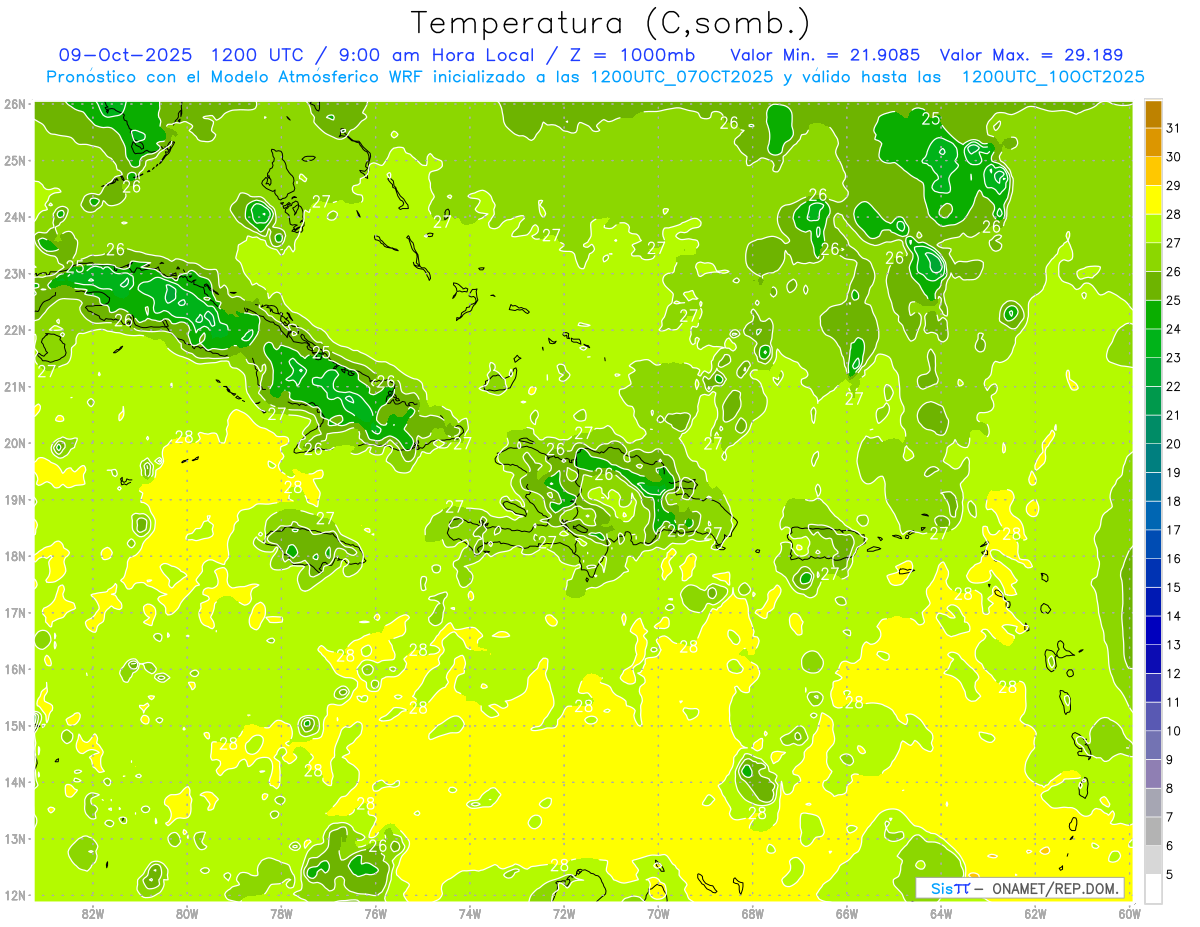Click the 70W longitude axis label

click(658, 913)
